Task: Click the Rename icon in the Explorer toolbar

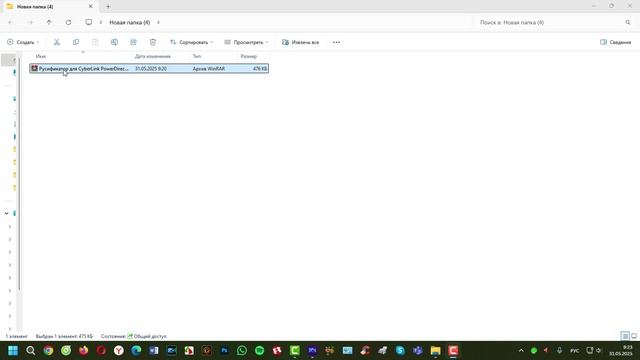Action: pyautogui.click(x=114, y=42)
